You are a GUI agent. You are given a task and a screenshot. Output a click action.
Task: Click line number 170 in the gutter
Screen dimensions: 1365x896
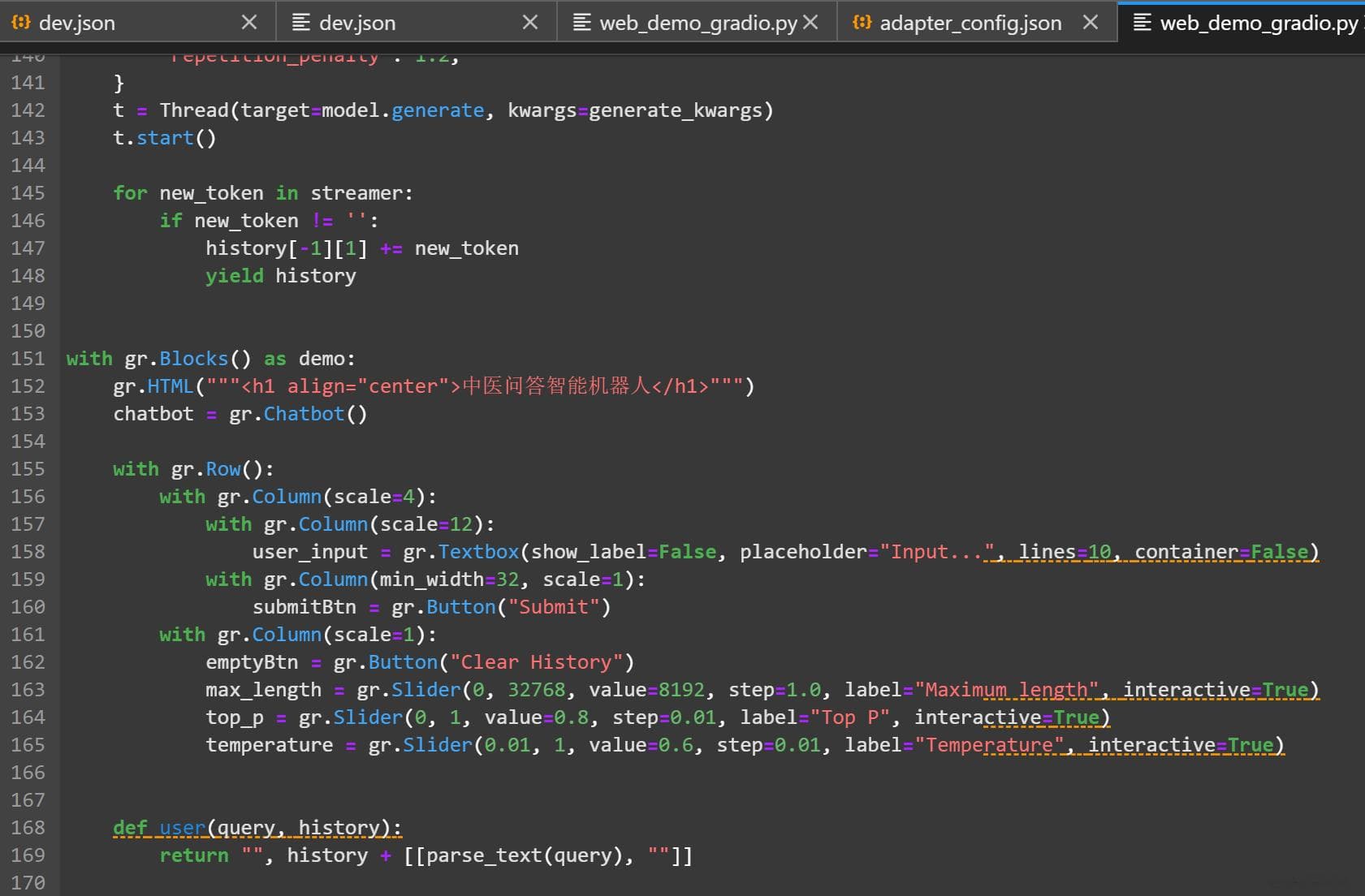(28, 883)
